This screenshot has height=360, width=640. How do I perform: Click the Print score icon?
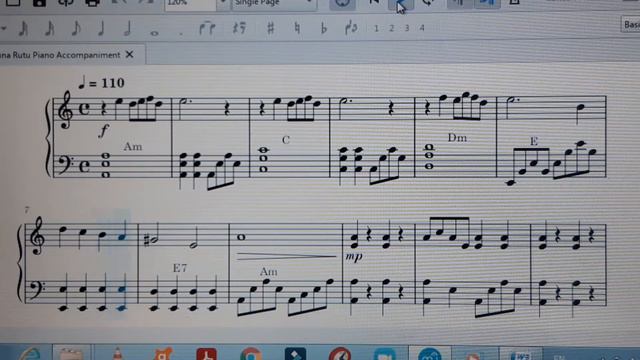(92, 3)
